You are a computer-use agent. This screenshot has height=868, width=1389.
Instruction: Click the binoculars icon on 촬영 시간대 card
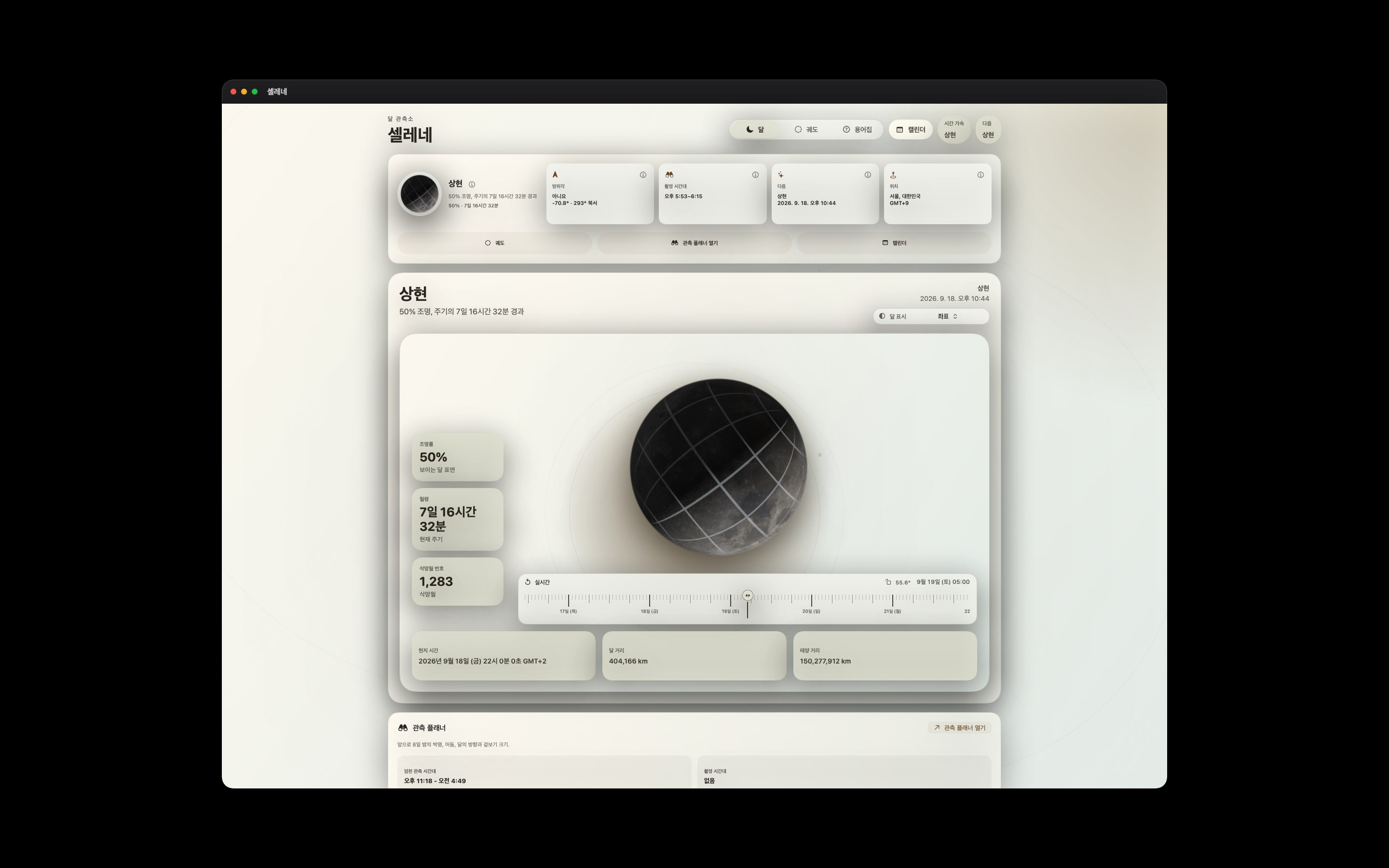pyautogui.click(x=669, y=175)
